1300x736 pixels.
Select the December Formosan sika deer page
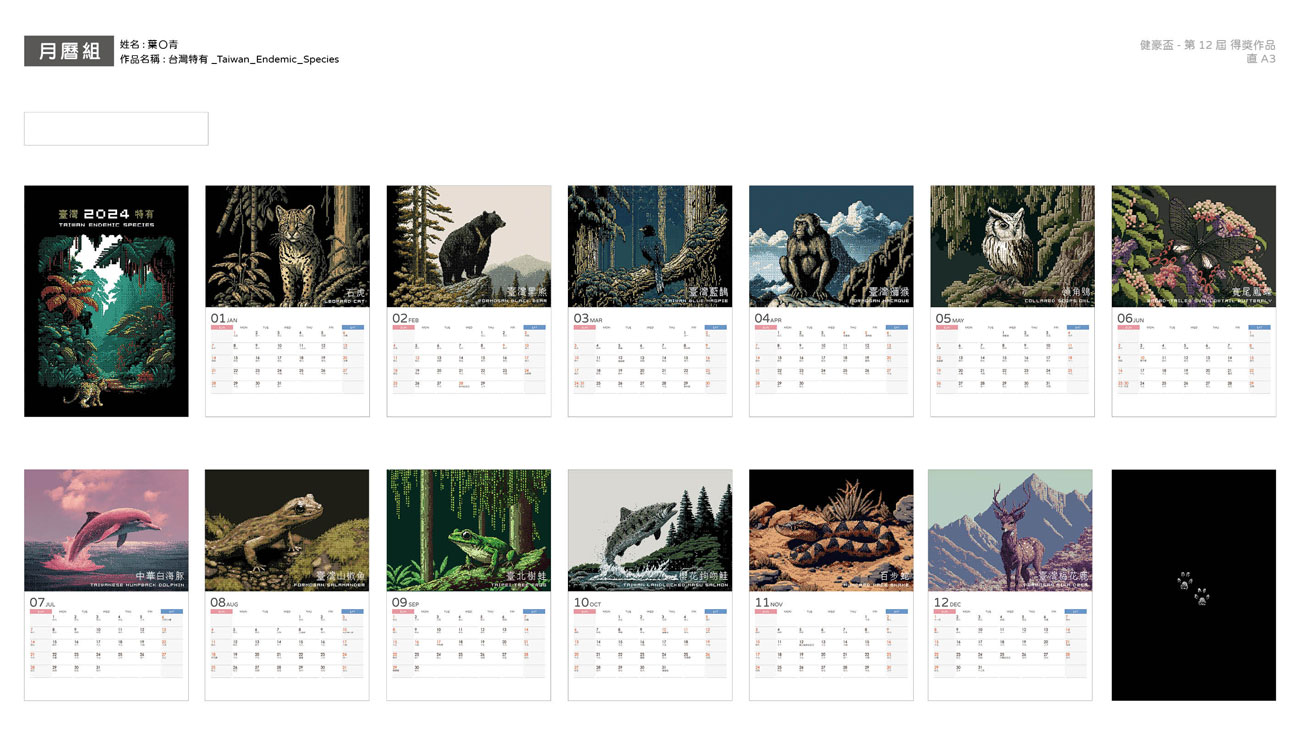point(1010,531)
